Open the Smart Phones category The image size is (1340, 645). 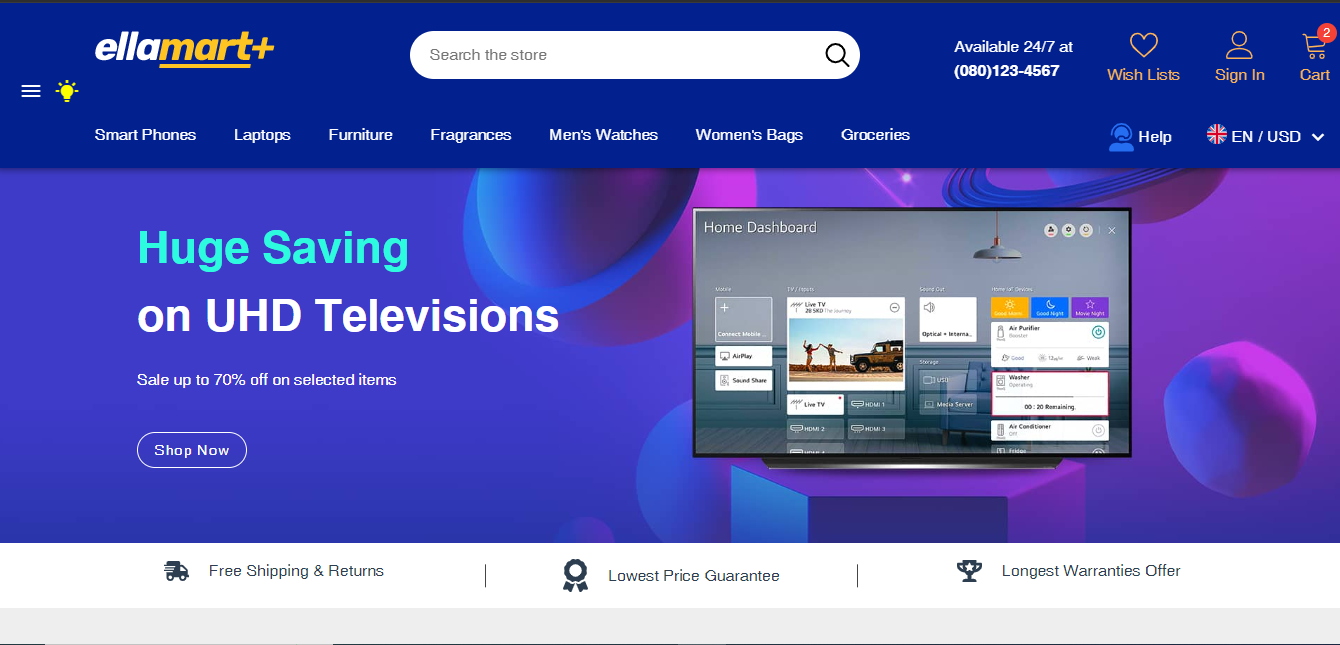pos(145,135)
